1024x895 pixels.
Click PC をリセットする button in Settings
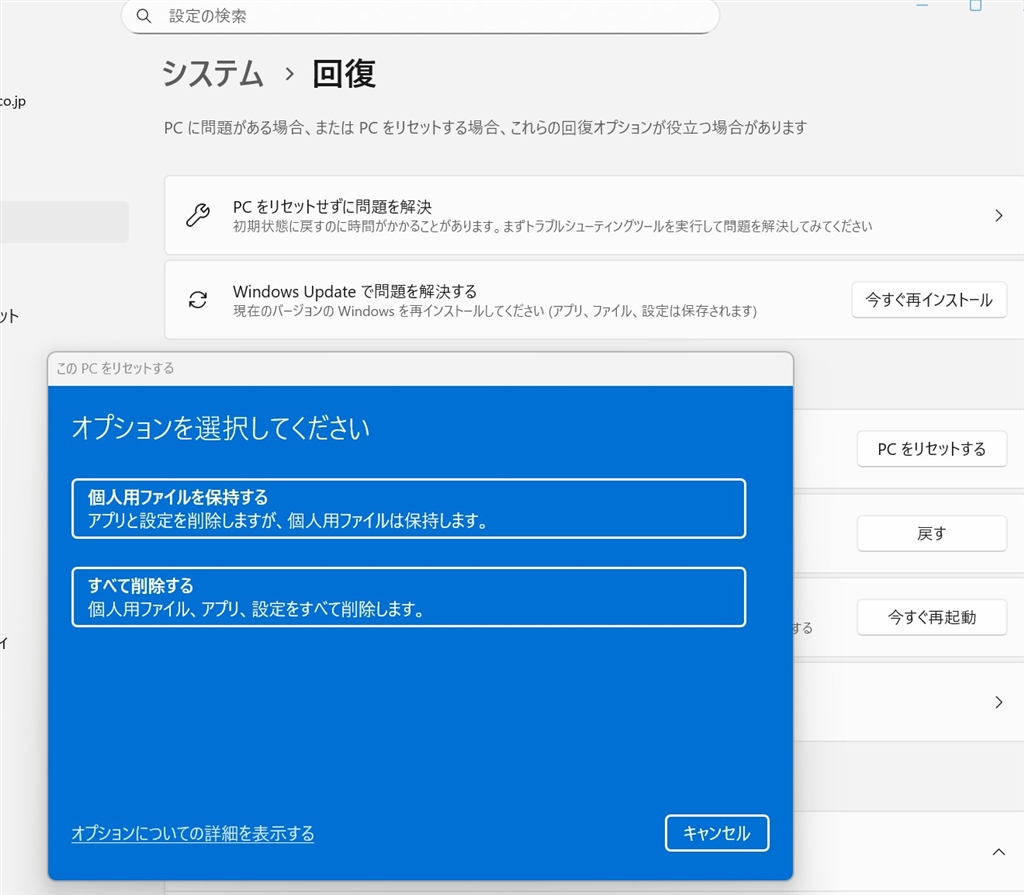(x=931, y=449)
